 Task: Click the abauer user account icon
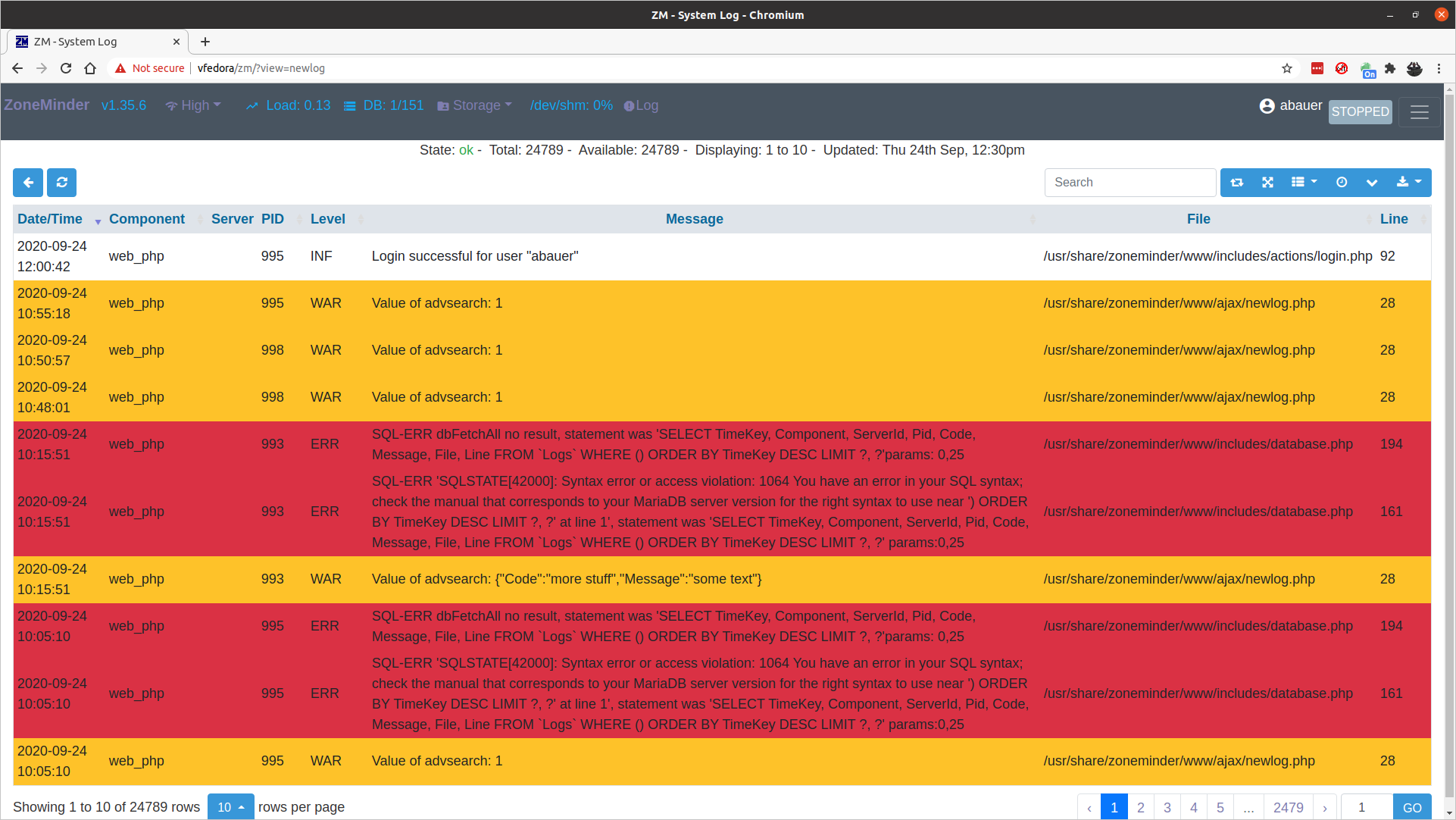1267,106
